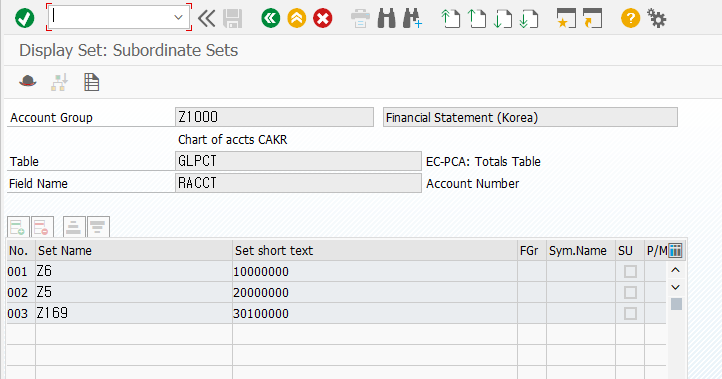
Task: Click the table vertical scrollbar thumb
Action: (676, 304)
